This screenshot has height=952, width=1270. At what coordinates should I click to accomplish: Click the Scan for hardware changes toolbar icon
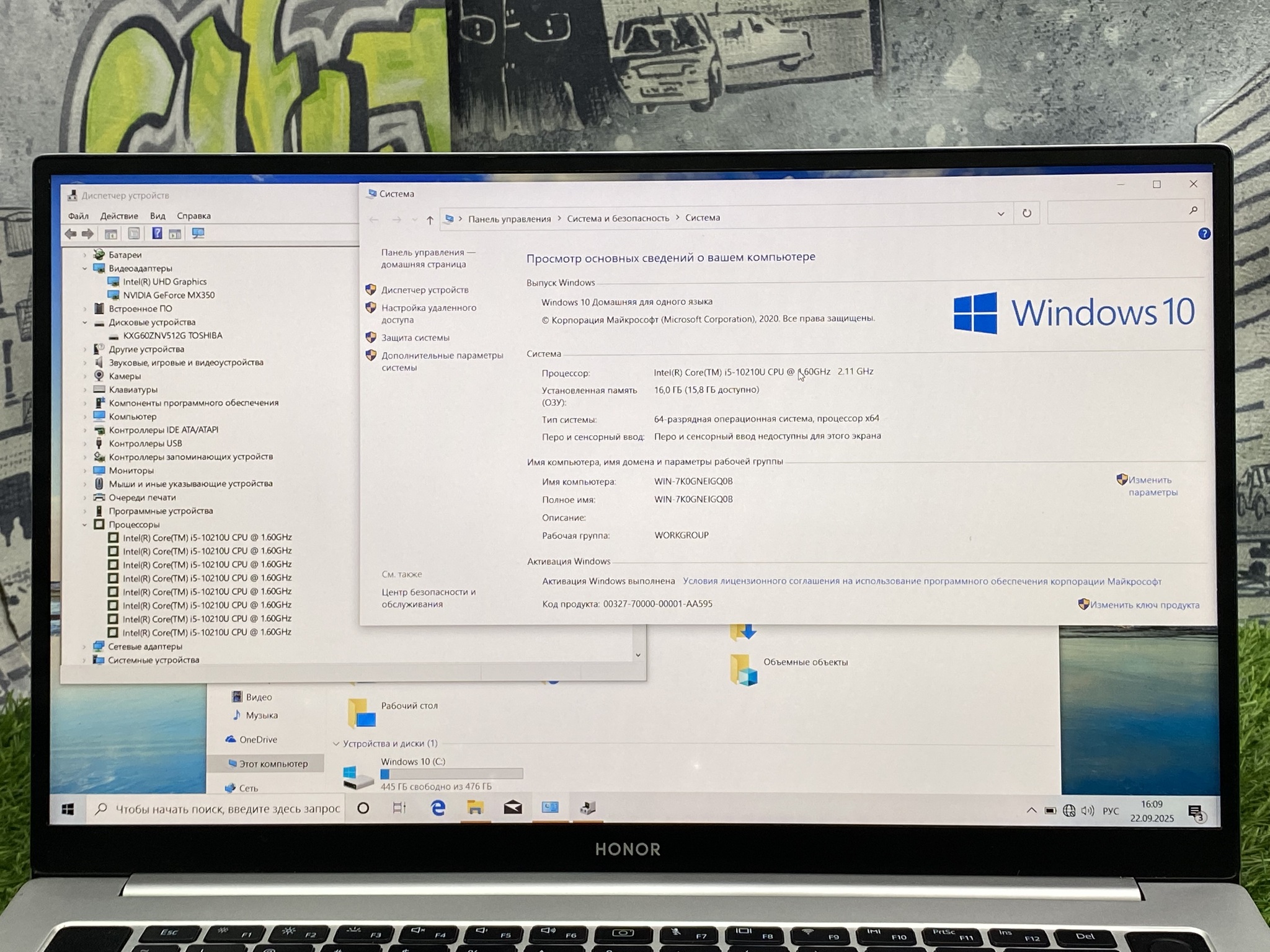tap(198, 234)
